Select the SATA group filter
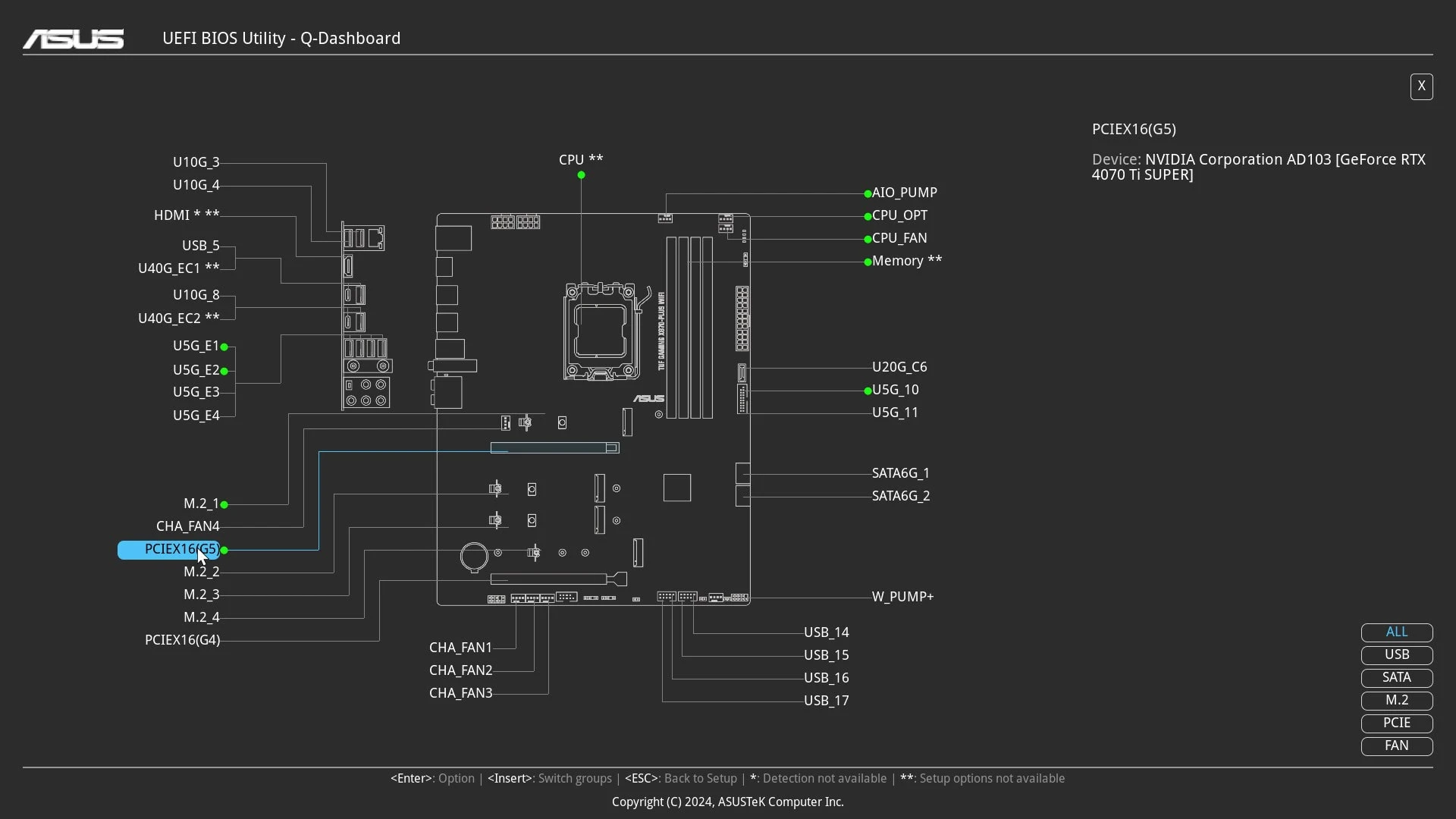This screenshot has width=1456, height=819. click(1396, 677)
